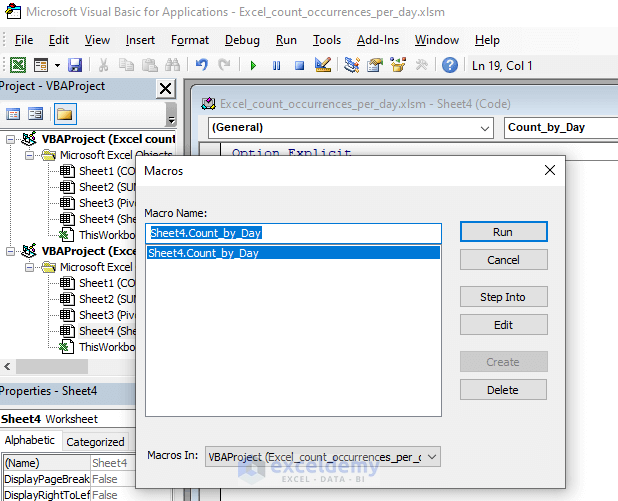The image size is (618, 501).
Task: Select Sheet4 in second VBAProject
Action: tap(97, 331)
